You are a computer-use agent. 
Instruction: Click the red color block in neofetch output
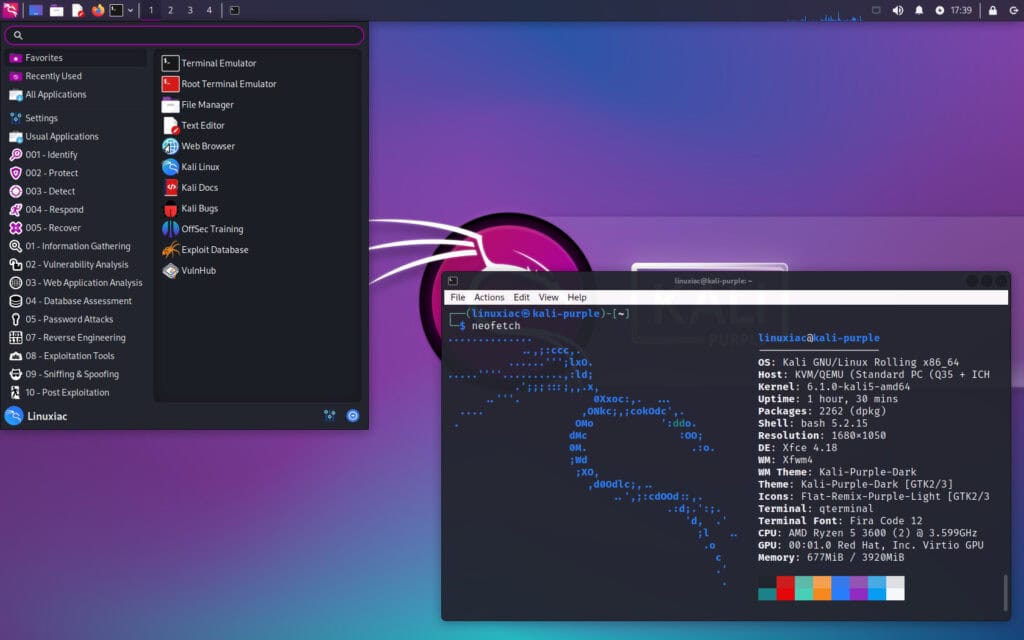(x=786, y=588)
